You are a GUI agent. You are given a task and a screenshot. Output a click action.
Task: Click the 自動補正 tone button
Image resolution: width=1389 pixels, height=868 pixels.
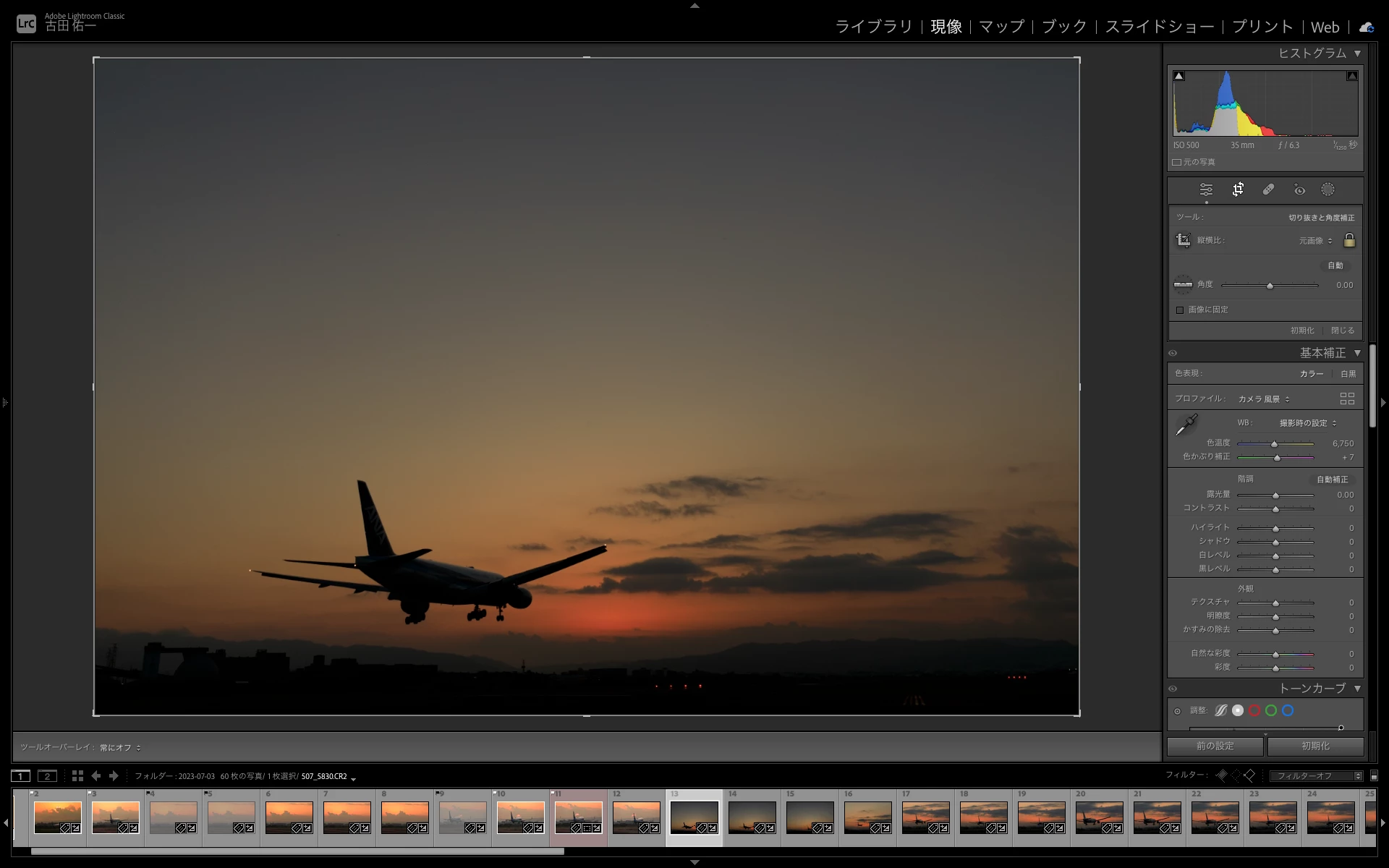tap(1332, 480)
